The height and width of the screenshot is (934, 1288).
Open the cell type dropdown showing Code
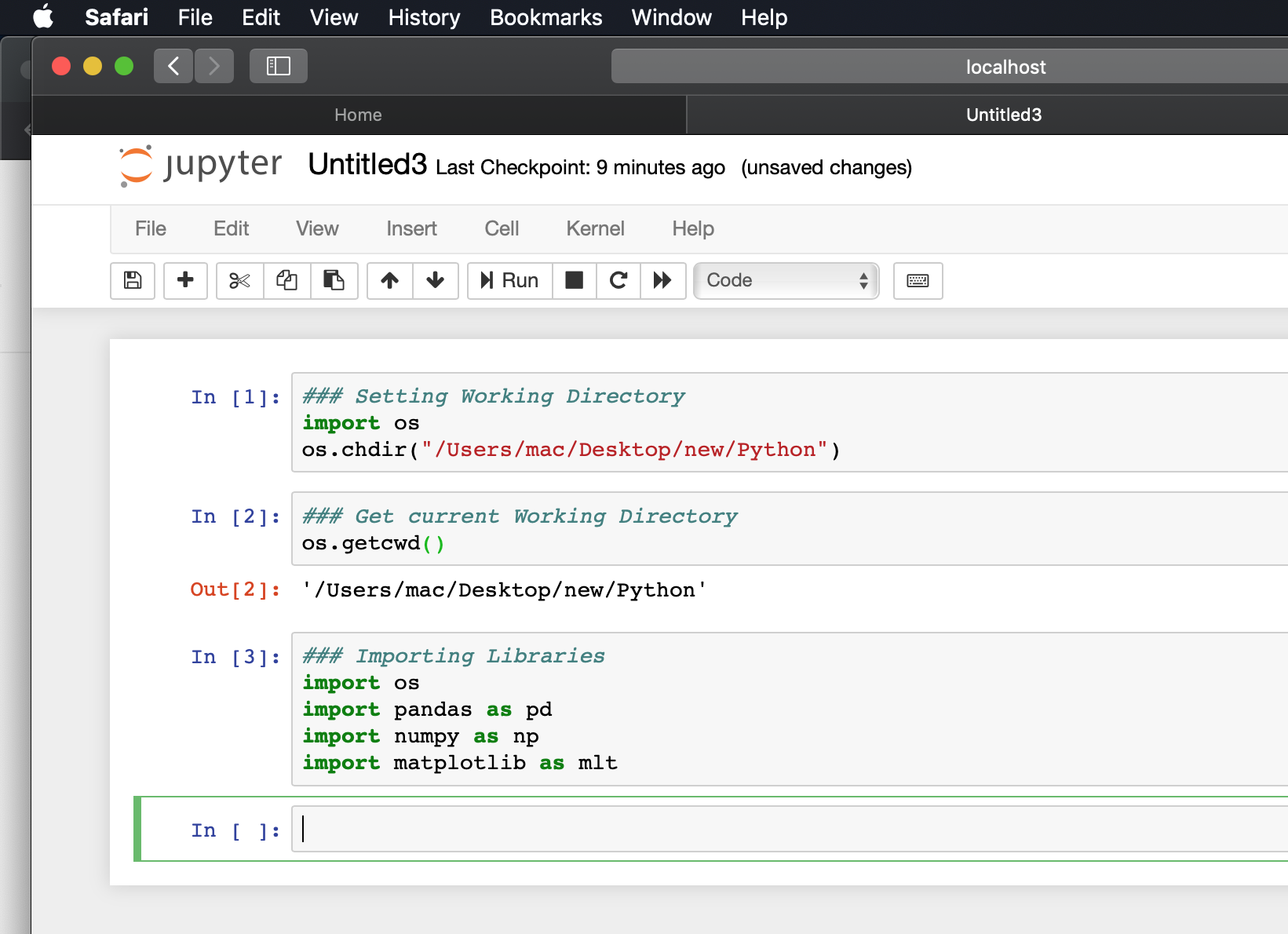point(785,280)
